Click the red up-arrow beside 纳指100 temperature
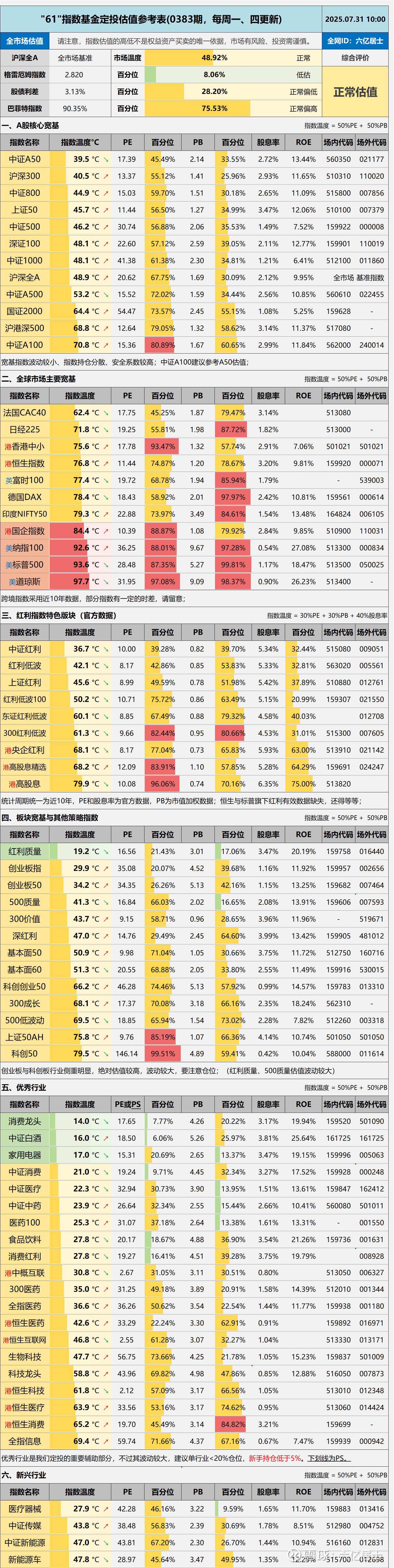Screen dimensions: 394x1568 [106, 548]
